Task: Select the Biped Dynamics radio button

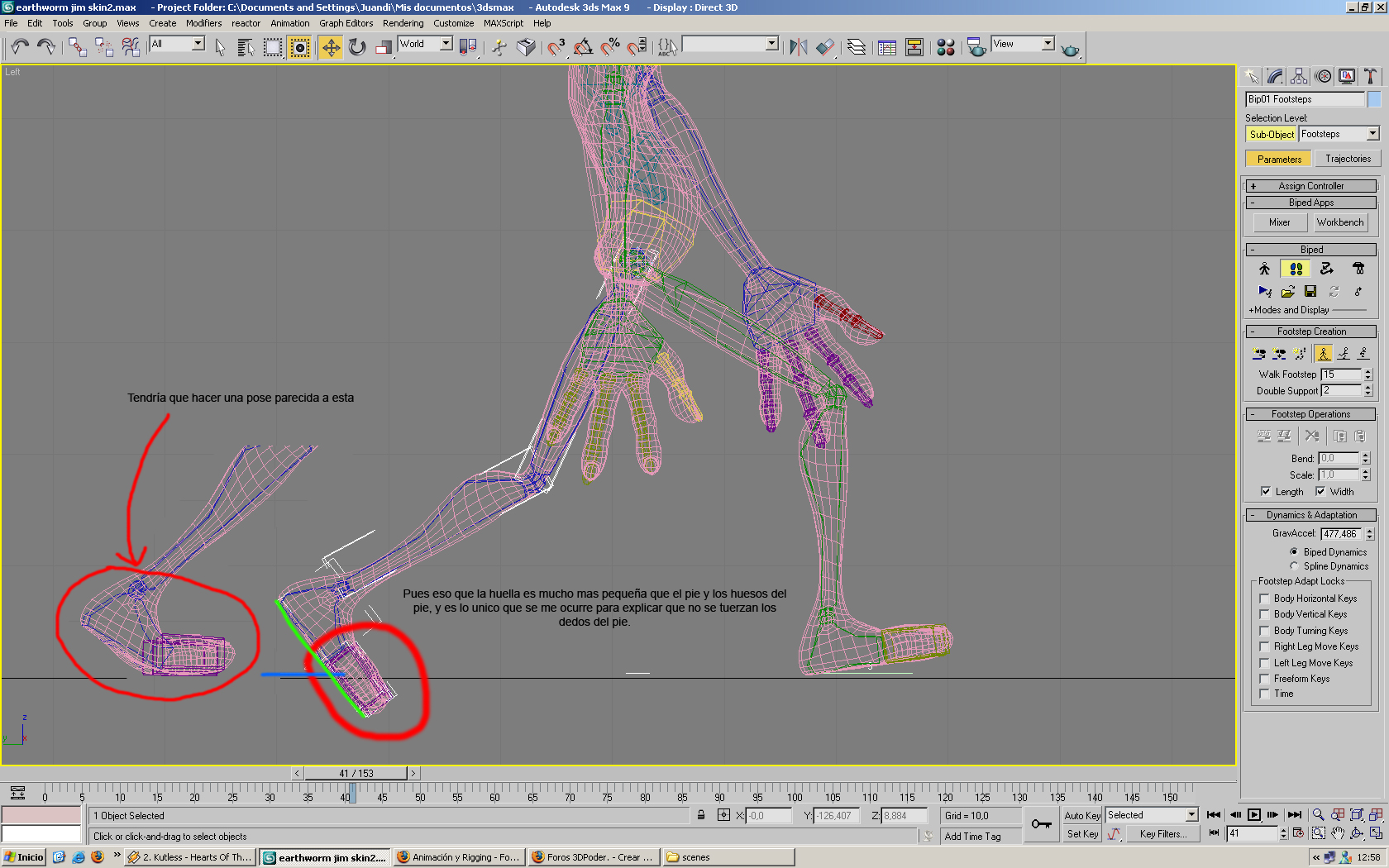Action: (1294, 551)
